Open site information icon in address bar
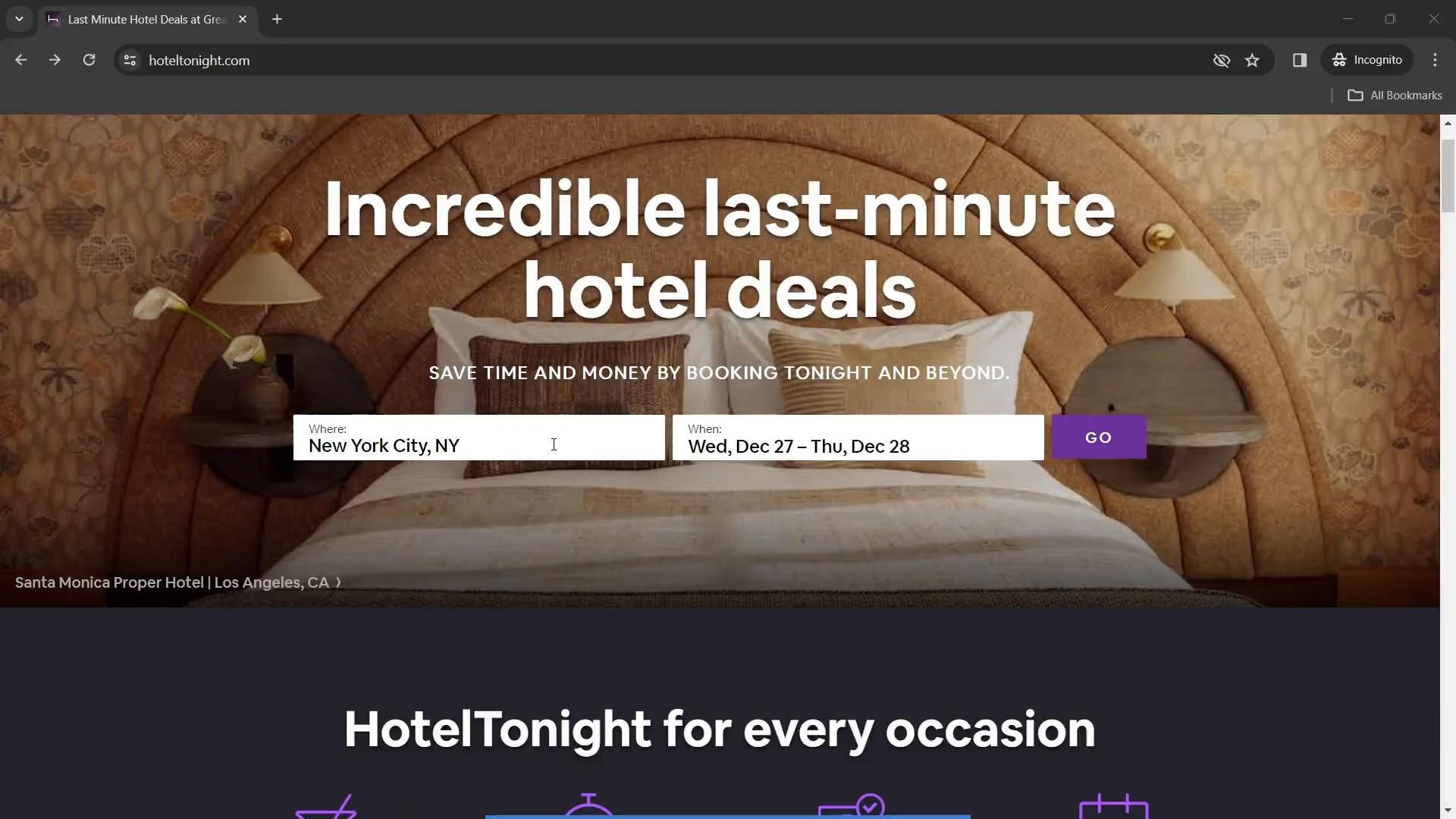Viewport: 1456px width, 819px height. [130, 60]
